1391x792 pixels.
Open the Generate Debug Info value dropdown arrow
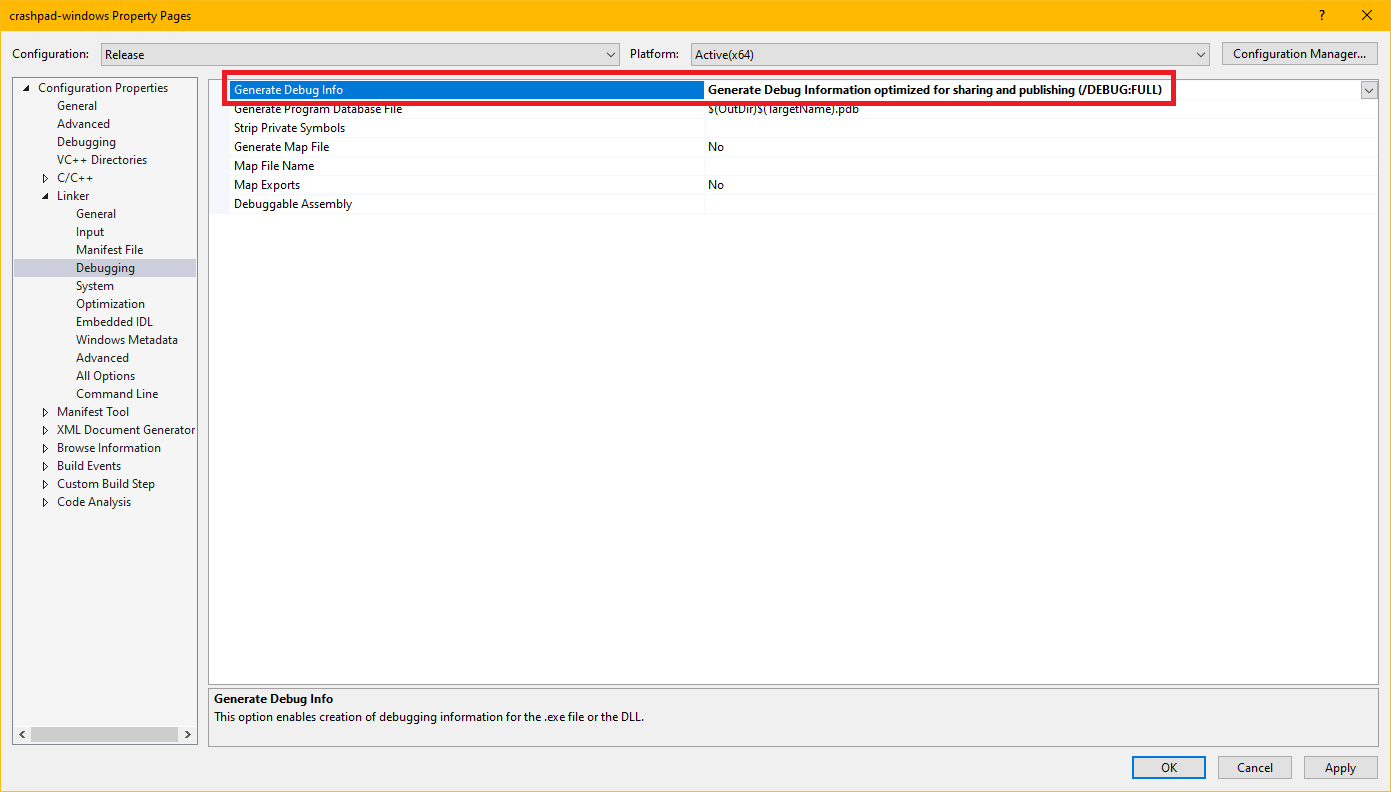tap(1367, 90)
